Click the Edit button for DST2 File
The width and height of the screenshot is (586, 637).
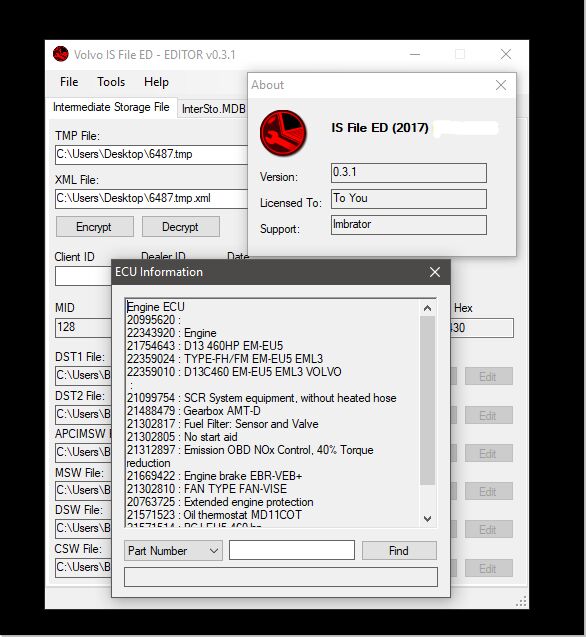click(x=488, y=415)
